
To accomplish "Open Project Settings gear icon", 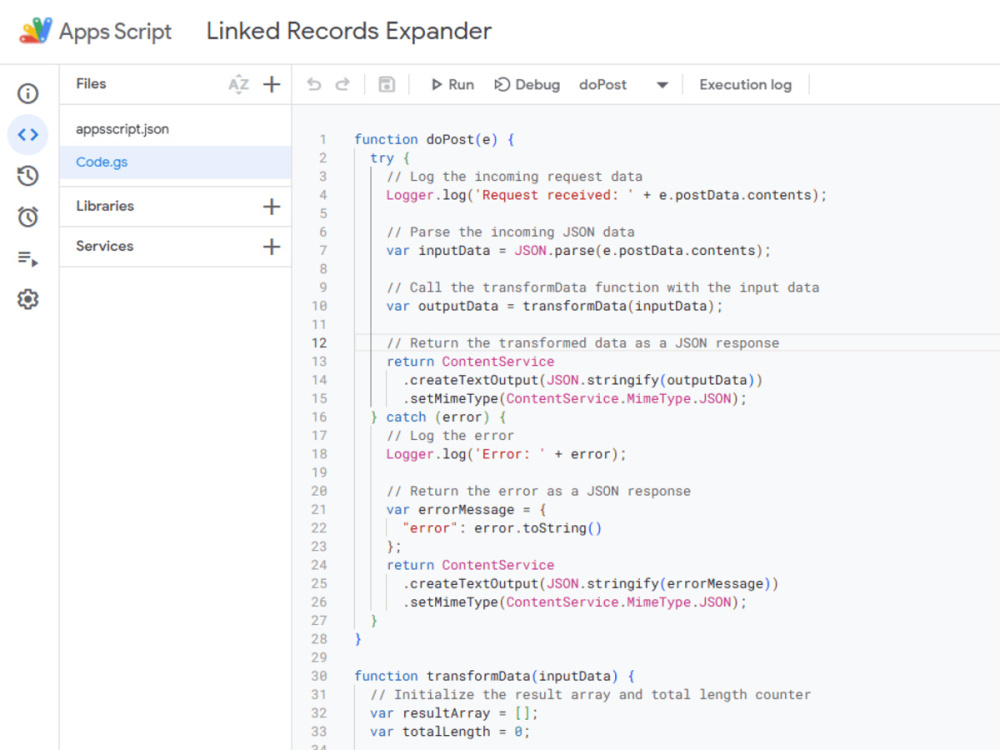I will coord(27,299).
